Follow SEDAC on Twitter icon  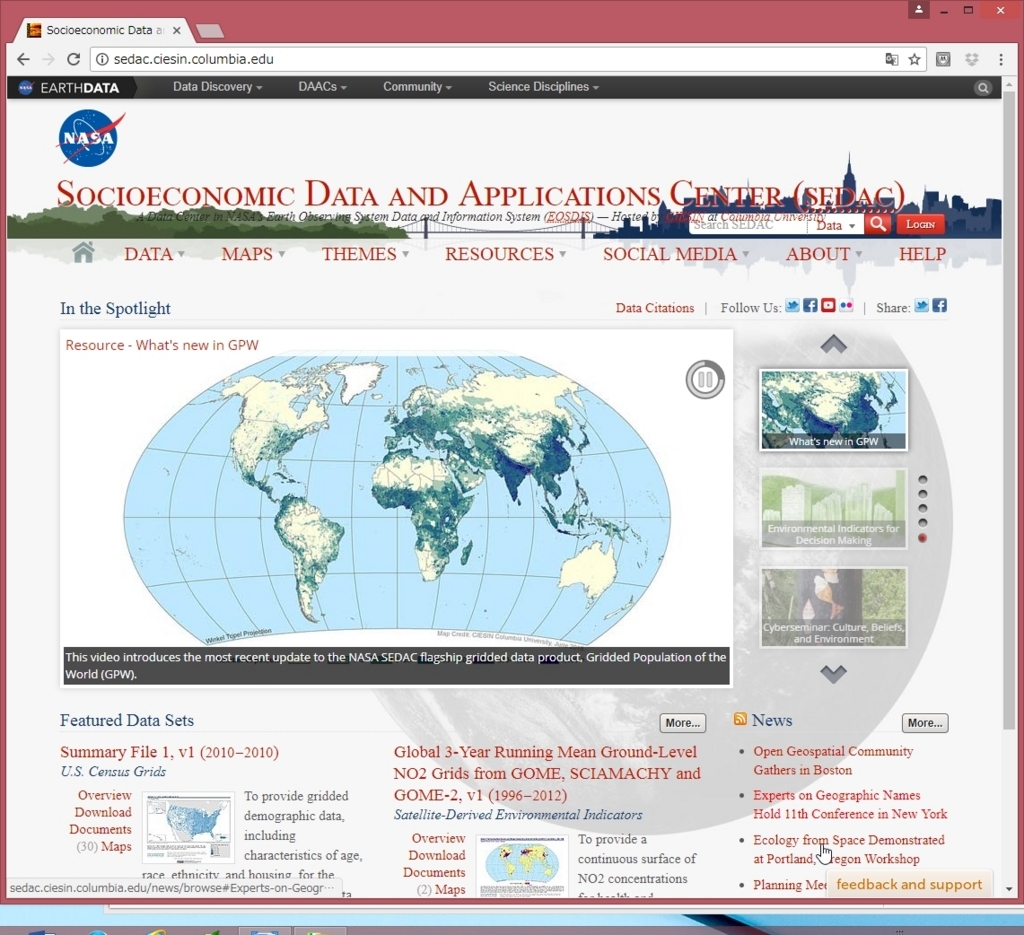tap(792, 306)
